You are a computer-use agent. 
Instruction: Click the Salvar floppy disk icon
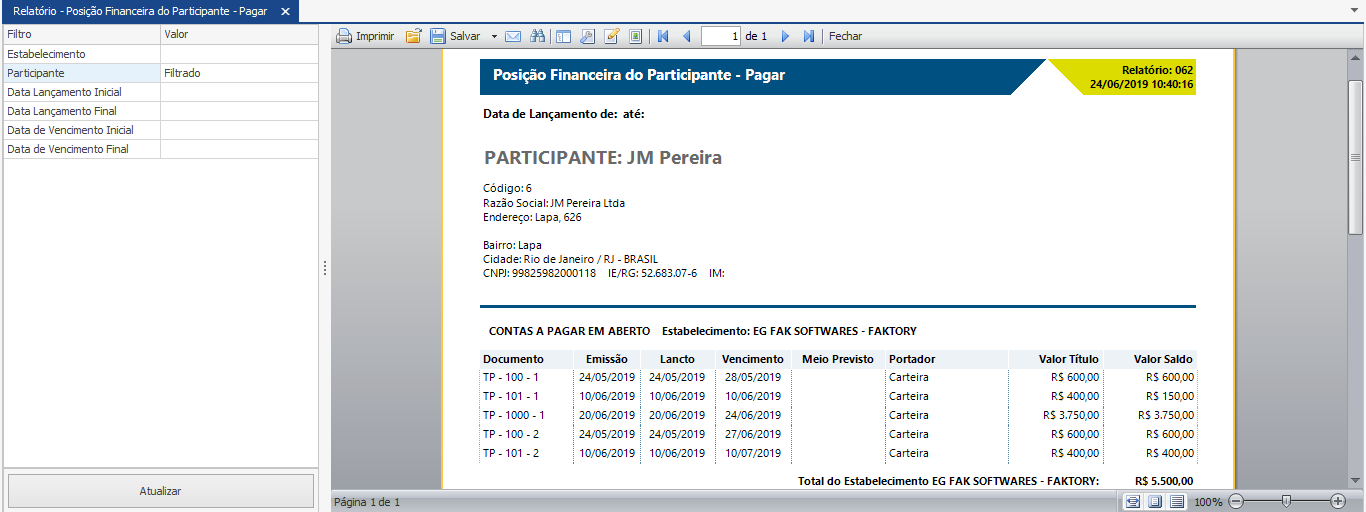coord(438,36)
